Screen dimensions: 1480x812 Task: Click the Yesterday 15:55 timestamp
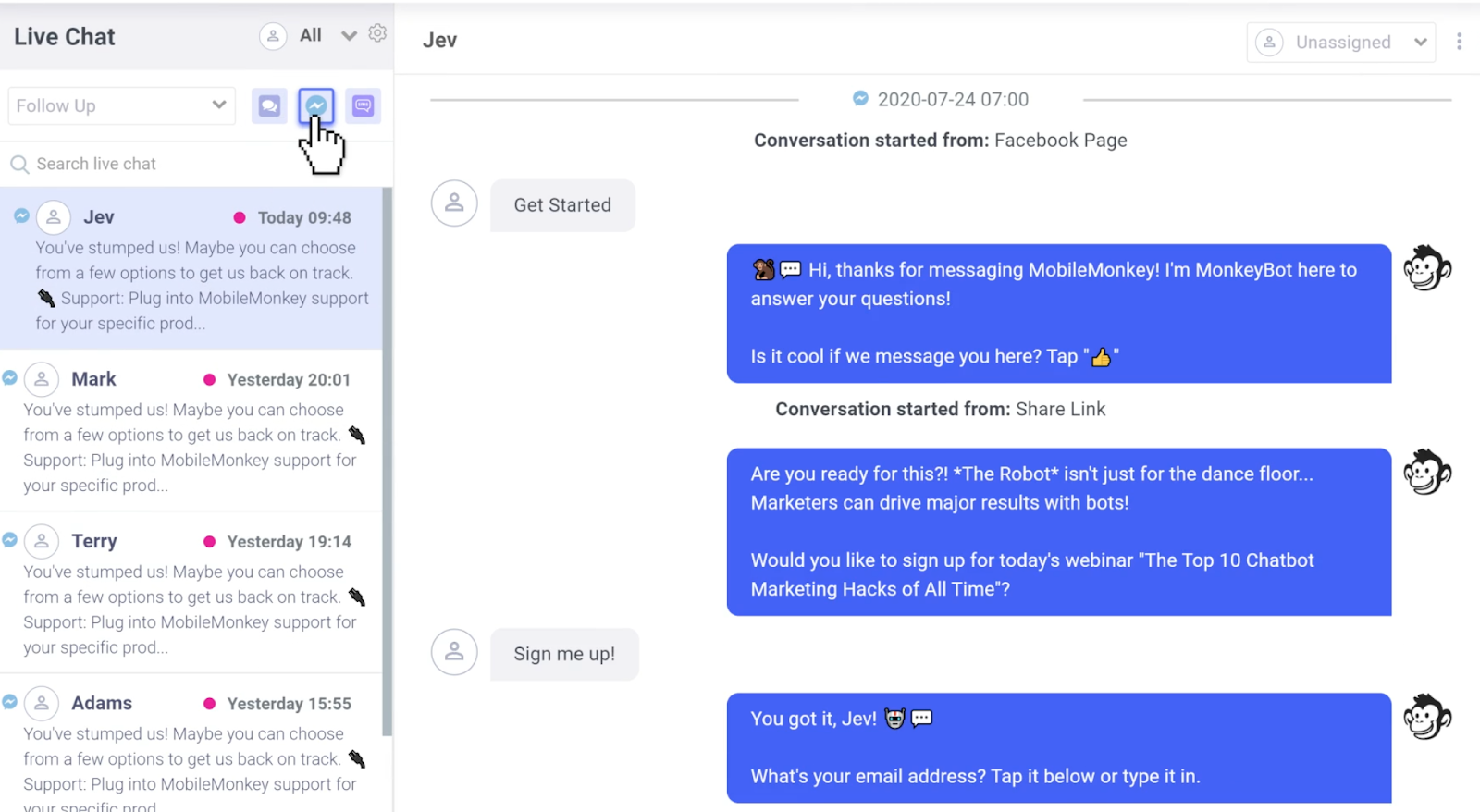[289, 703]
